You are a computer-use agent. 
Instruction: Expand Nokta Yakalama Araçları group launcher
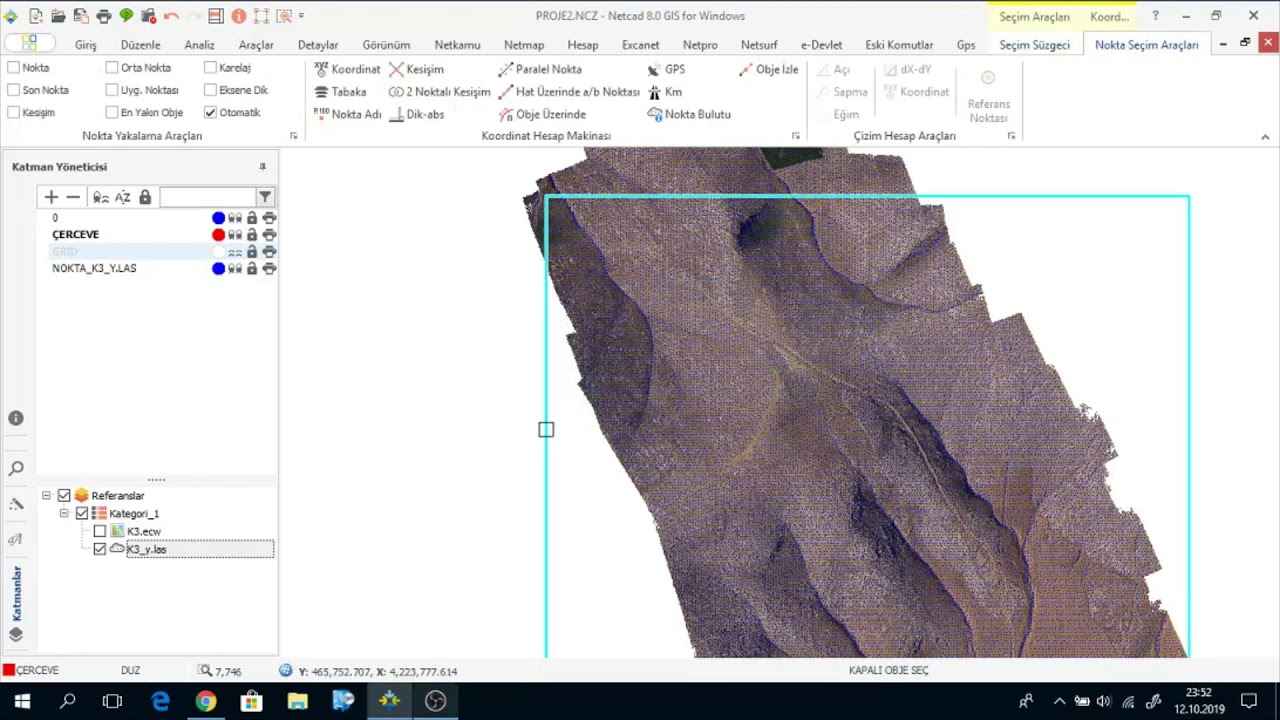[293, 136]
